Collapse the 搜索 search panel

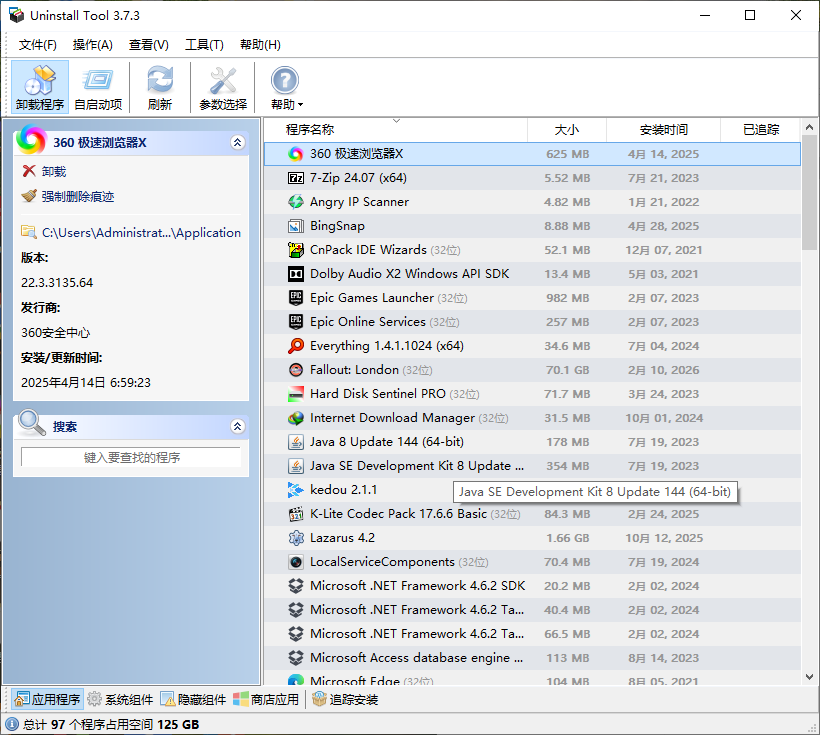point(237,426)
